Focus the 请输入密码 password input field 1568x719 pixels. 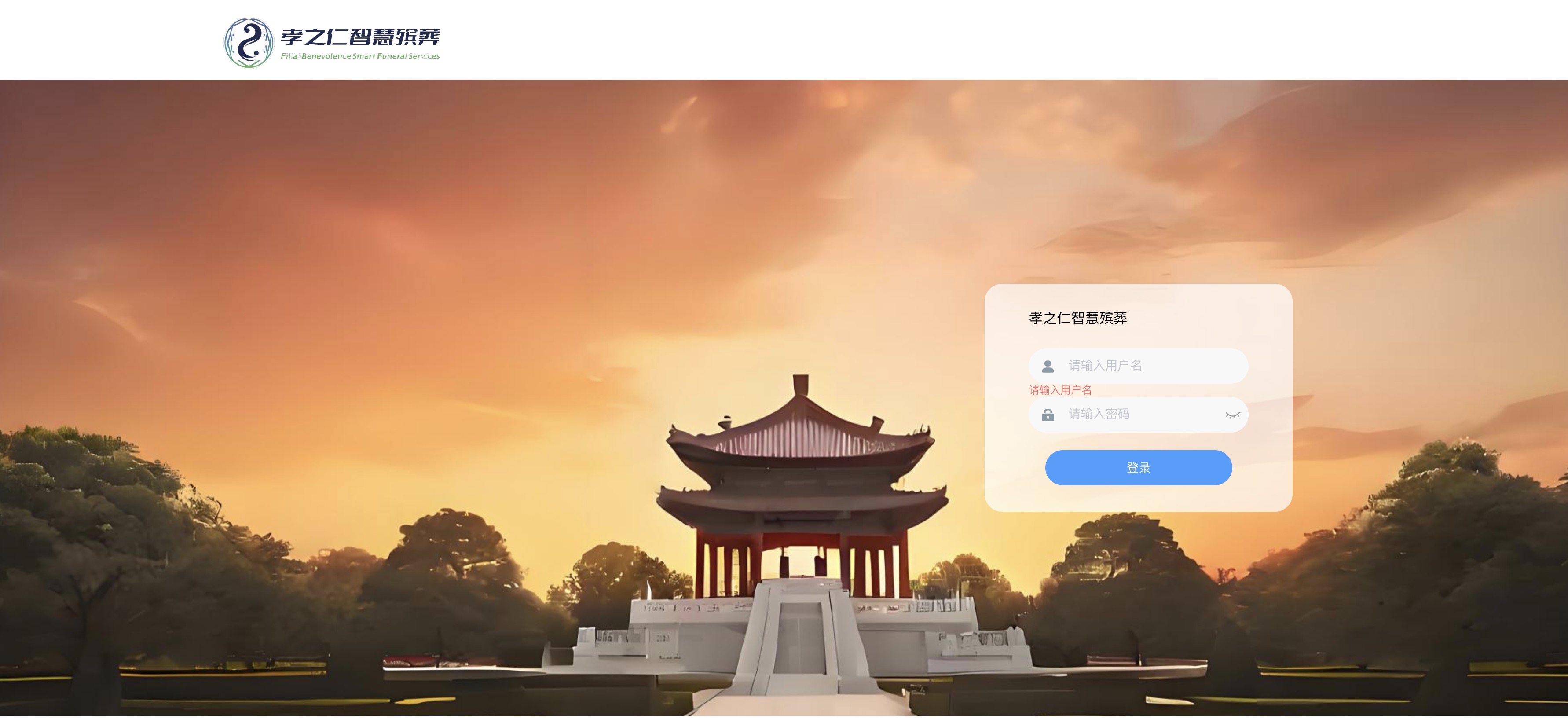point(1138,415)
